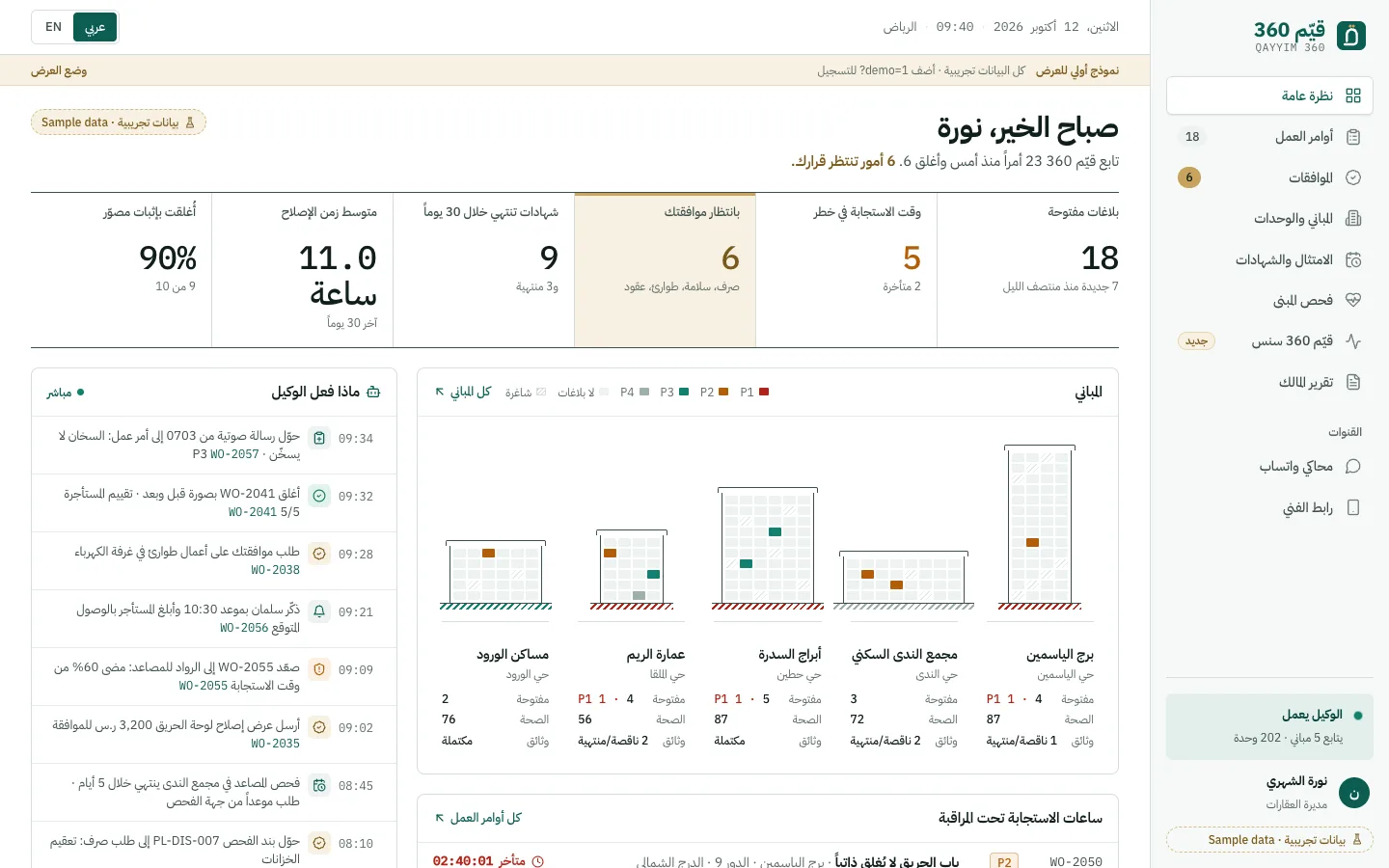The image size is (1389, 868).
Task: Open work order WO-2057 link
Action: (x=234, y=454)
